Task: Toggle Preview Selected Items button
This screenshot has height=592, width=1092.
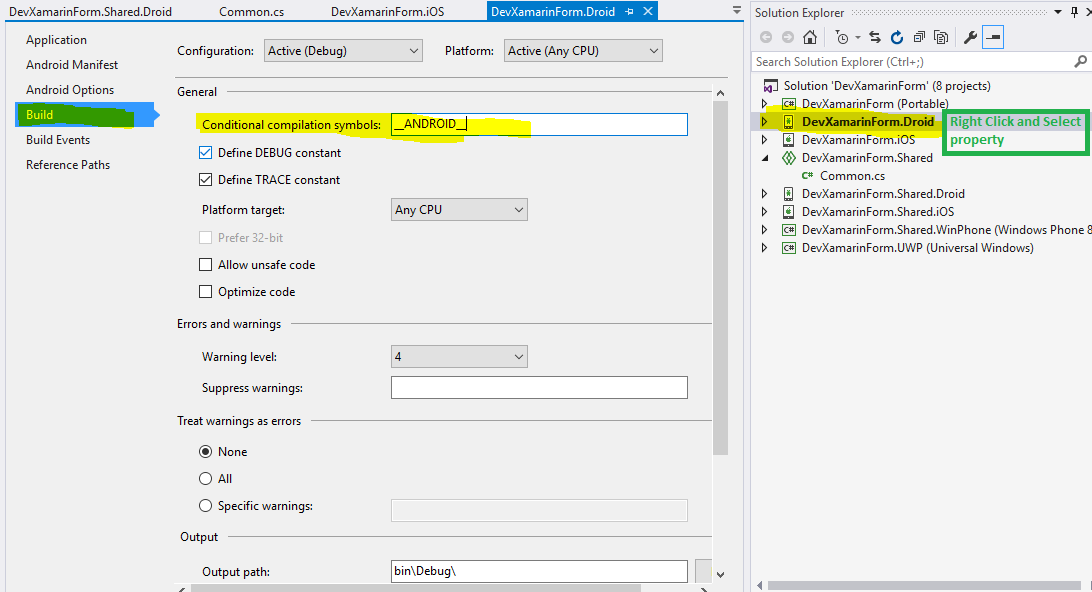Action: [993, 38]
